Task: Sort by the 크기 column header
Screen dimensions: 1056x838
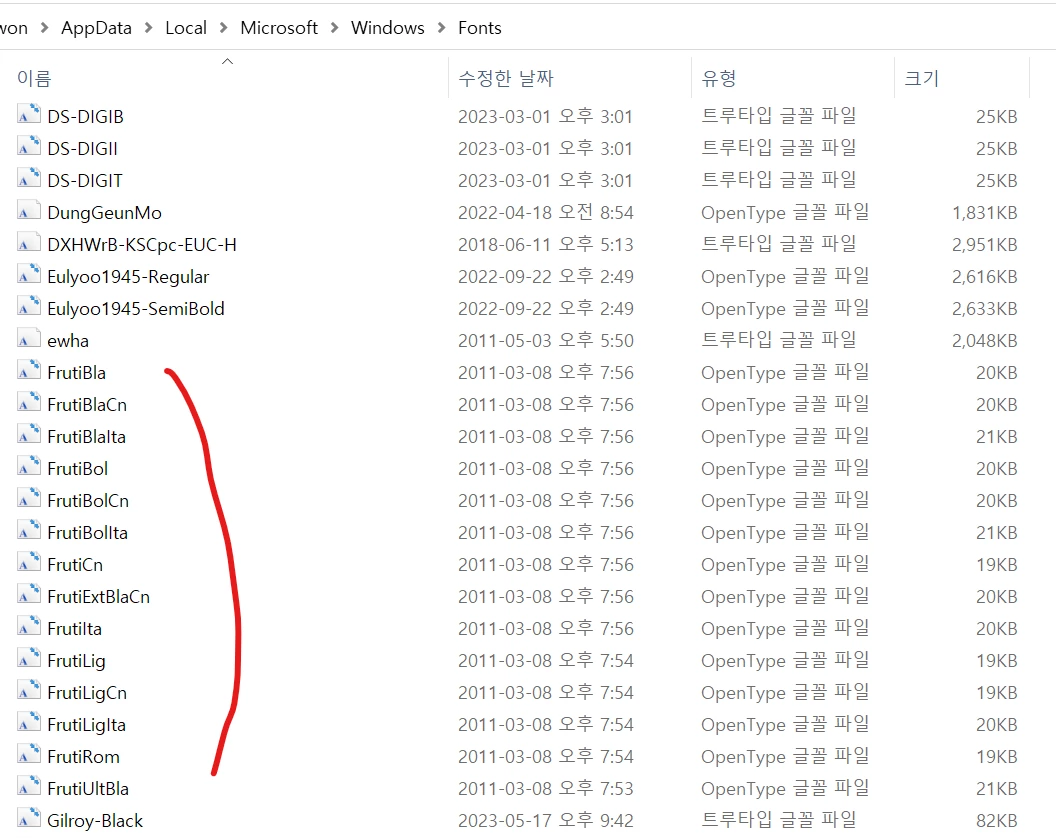Action: click(921, 78)
